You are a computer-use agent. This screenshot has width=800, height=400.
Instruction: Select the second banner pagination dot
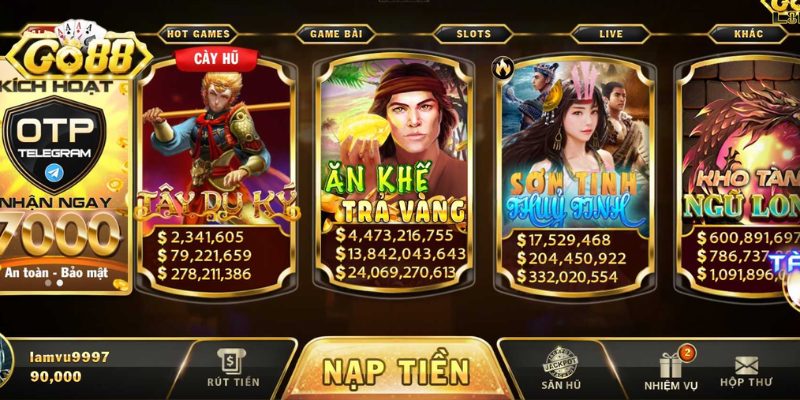click(x=60, y=283)
